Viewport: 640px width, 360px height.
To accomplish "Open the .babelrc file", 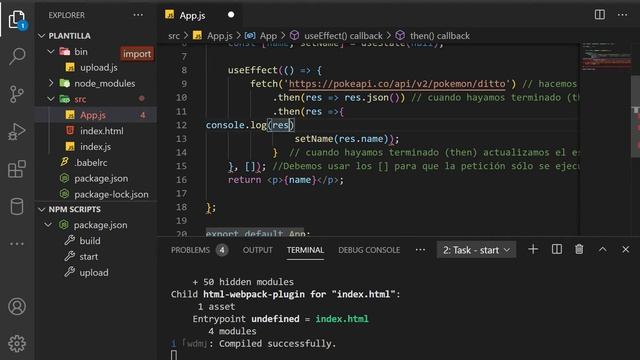I will [x=91, y=162].
